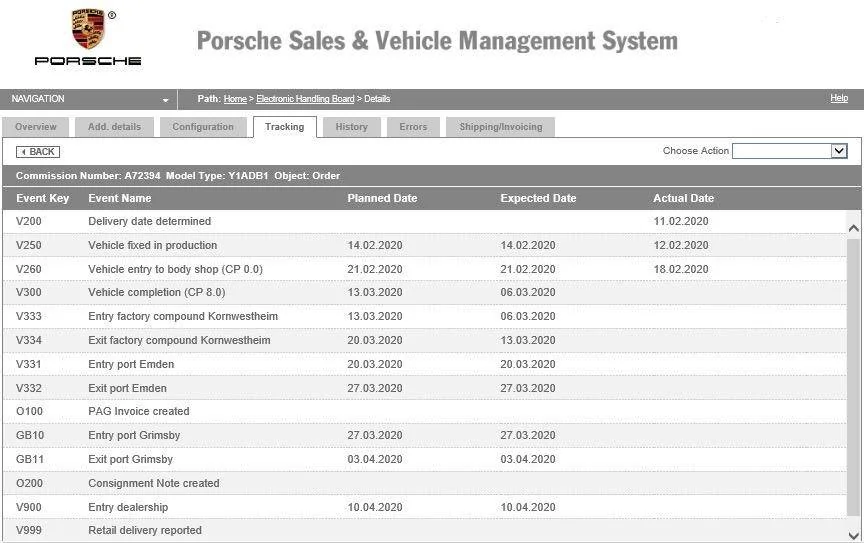Follow the Home breadcrumb link
The width and height of the screenshot is (864, 543).
tap(235, 99)
